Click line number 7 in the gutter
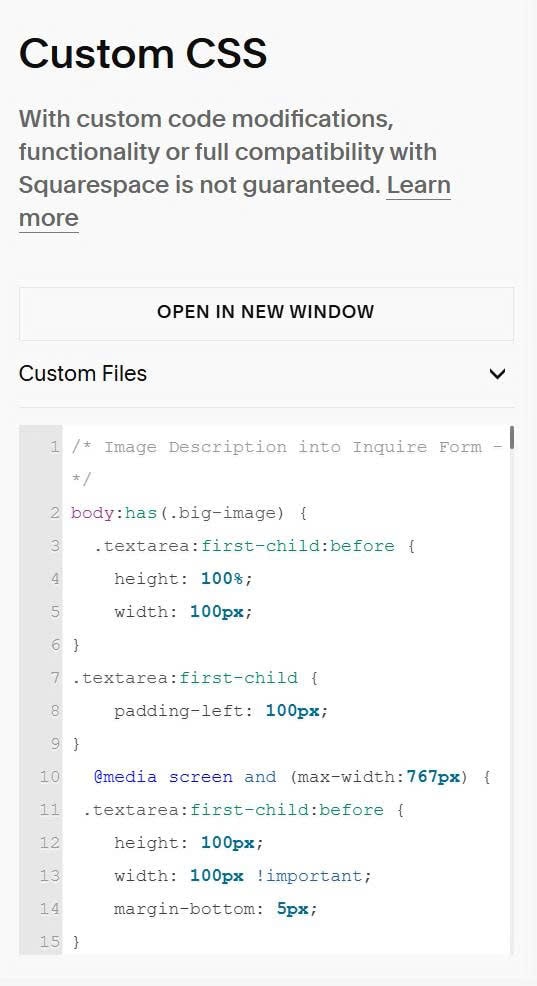Screen dimensions: 537x986 coord(55,678)
